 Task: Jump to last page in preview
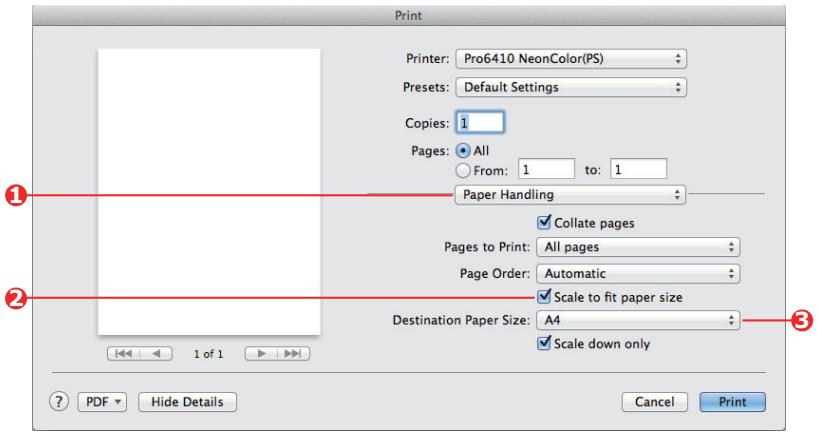click(x=293, y=354)
